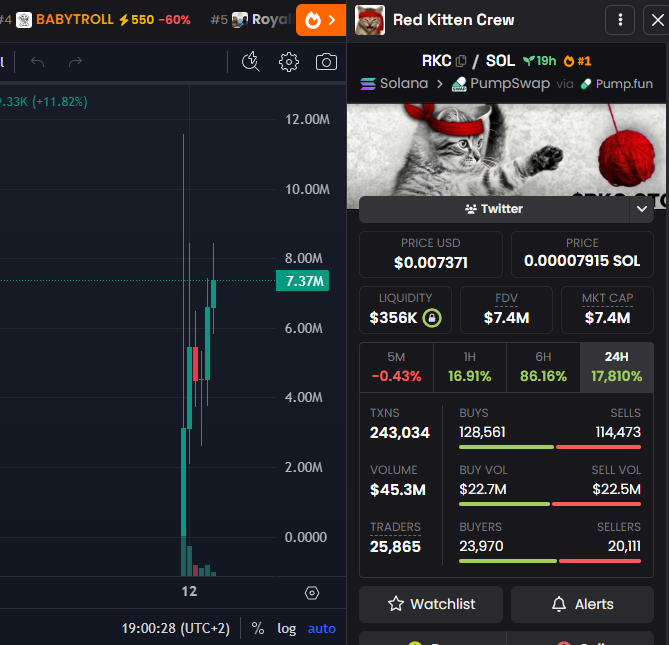Click the redo arrow in chart toolbar
669x645 pixels.
point(76,62)
